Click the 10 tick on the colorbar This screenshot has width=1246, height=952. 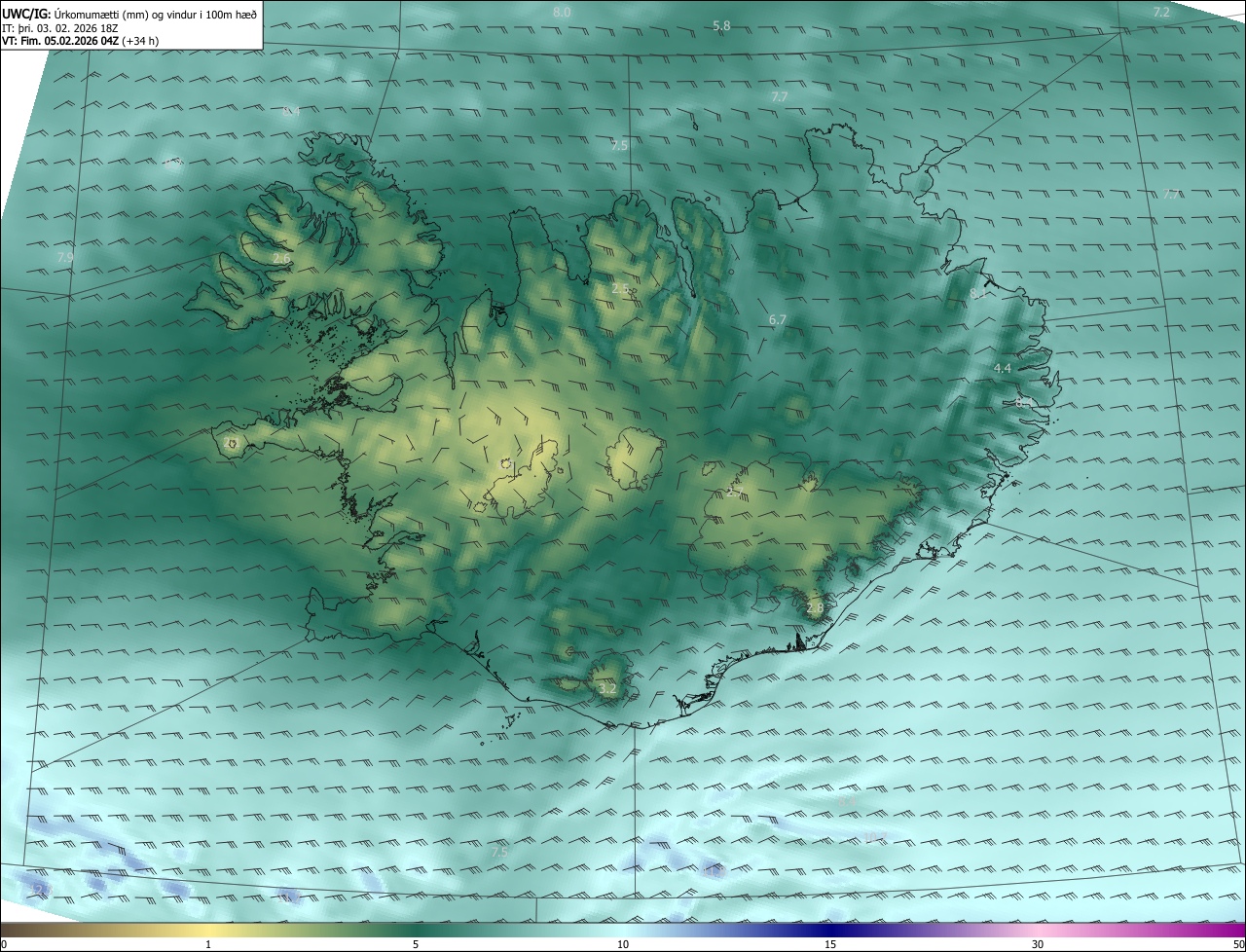623,944
